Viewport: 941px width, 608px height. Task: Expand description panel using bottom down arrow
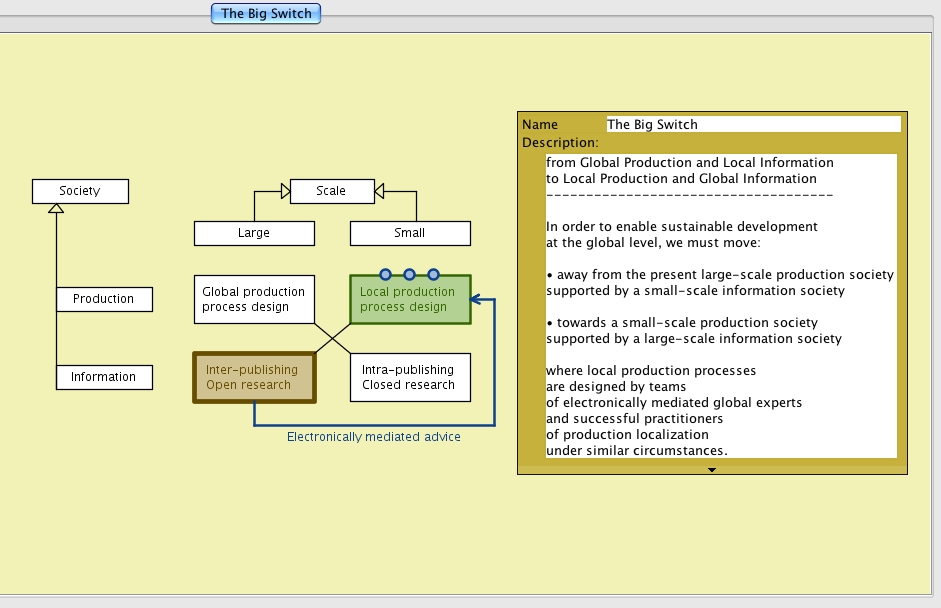pyautogui.click(x=712, y=469)
